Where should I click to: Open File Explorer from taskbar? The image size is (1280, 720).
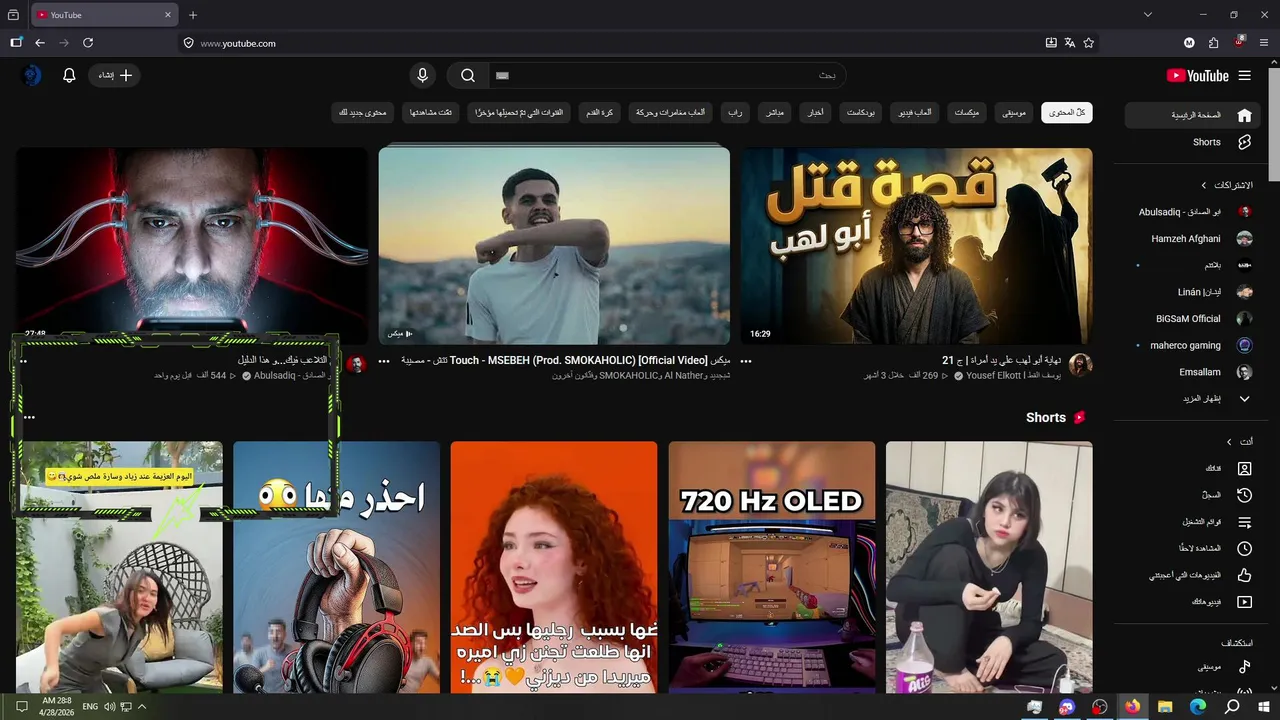[x=1165, y=707]
